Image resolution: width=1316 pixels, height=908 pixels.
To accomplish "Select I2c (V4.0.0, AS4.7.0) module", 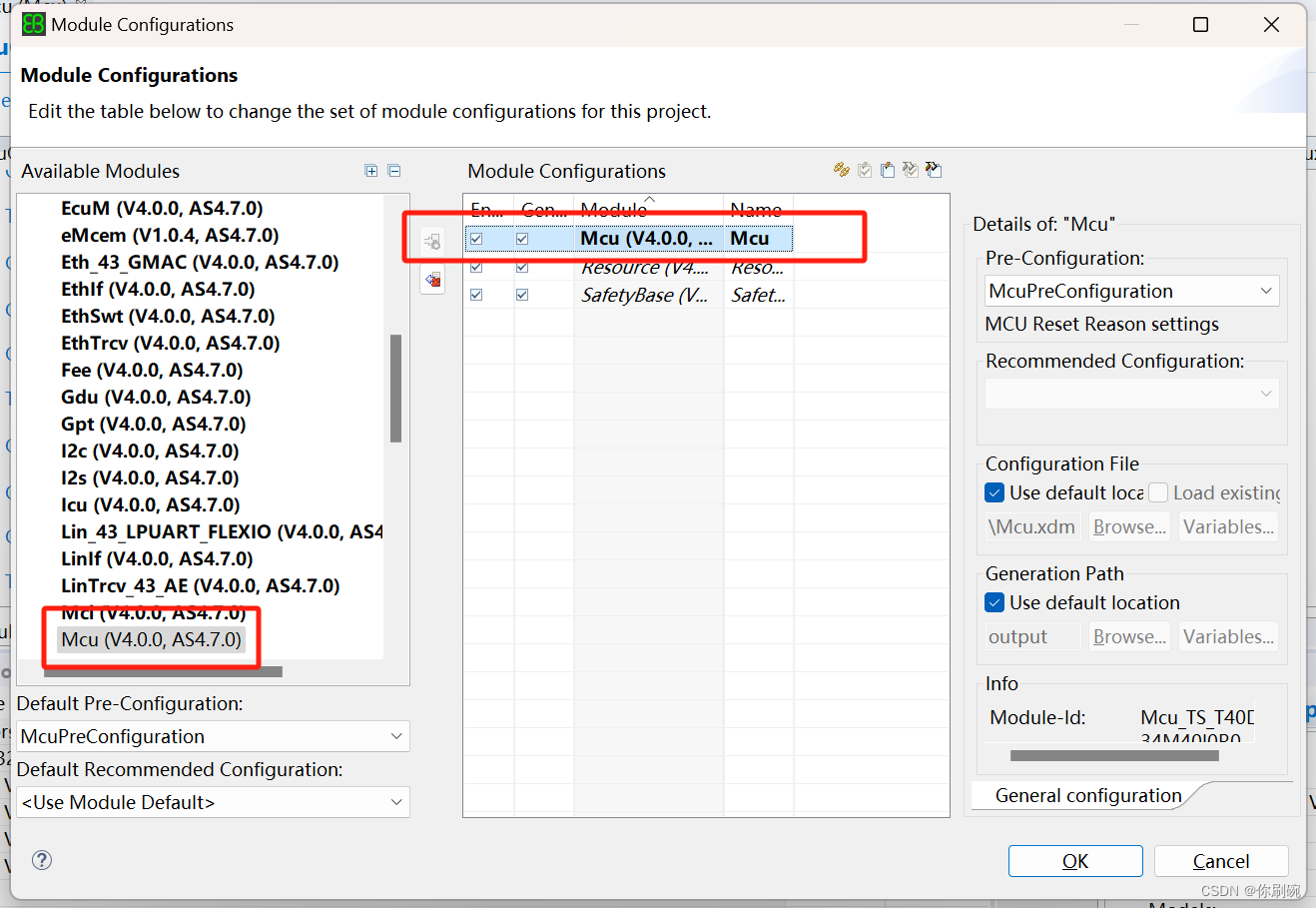I will 150,451.
